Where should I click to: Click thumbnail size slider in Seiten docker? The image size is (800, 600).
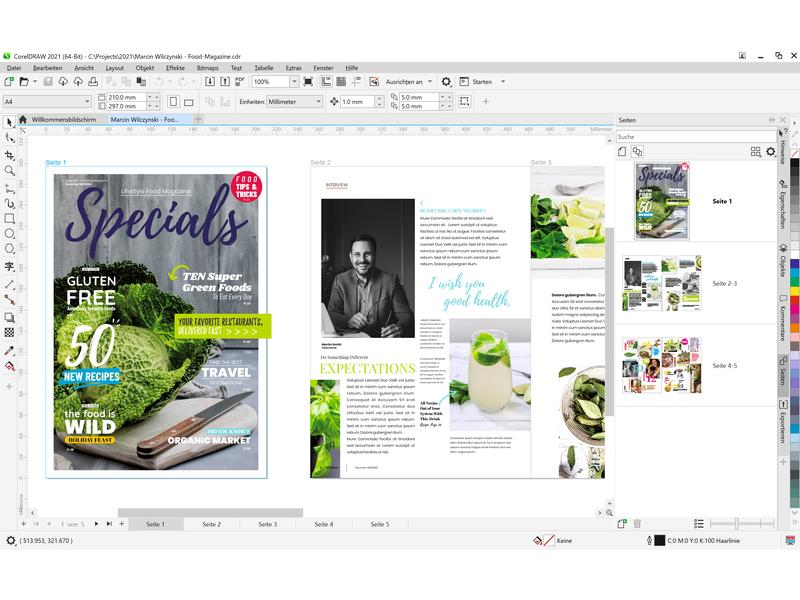742,523
